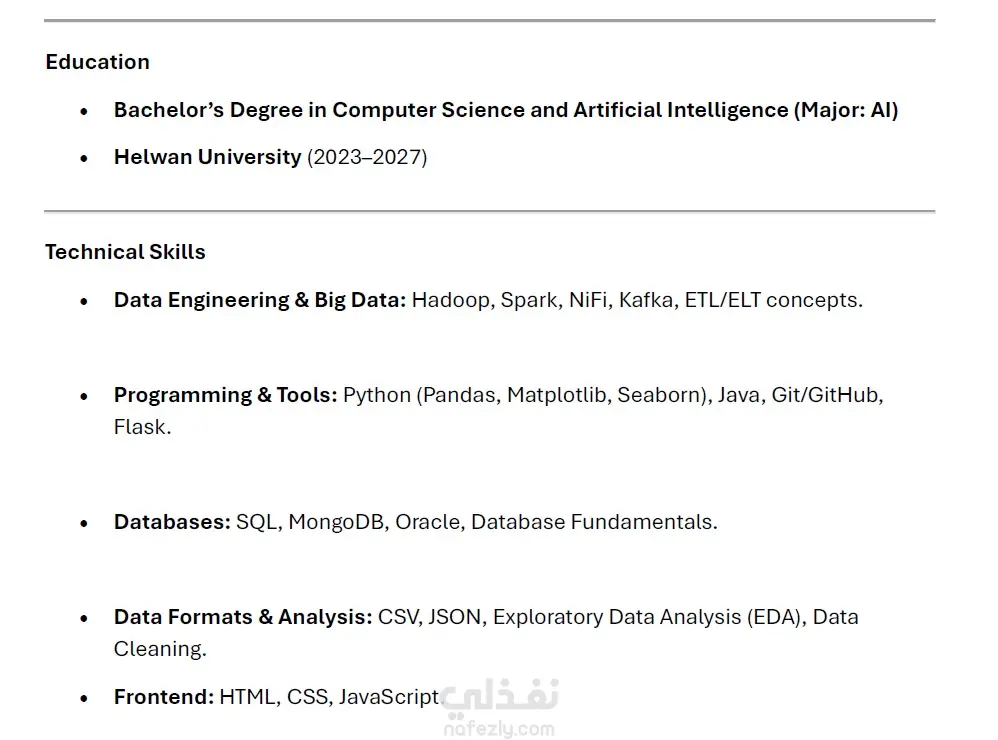Click the Frontend label
The height and width of the screenshot is (740, 998).
pos(164,697)
